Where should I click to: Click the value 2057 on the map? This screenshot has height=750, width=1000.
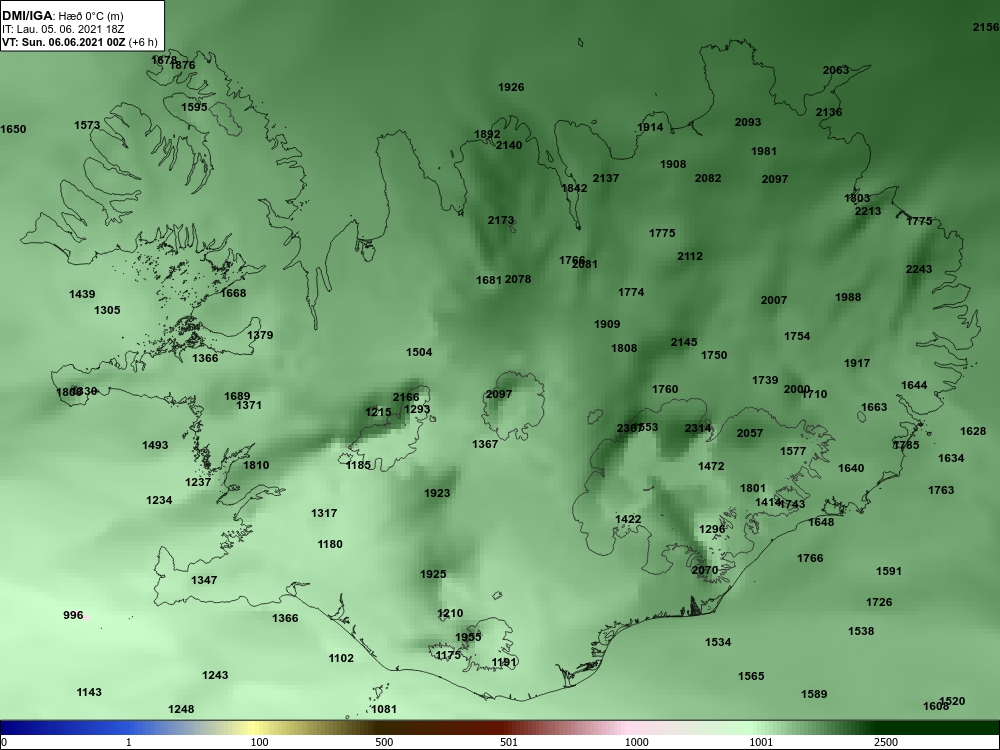pos(749,433)
